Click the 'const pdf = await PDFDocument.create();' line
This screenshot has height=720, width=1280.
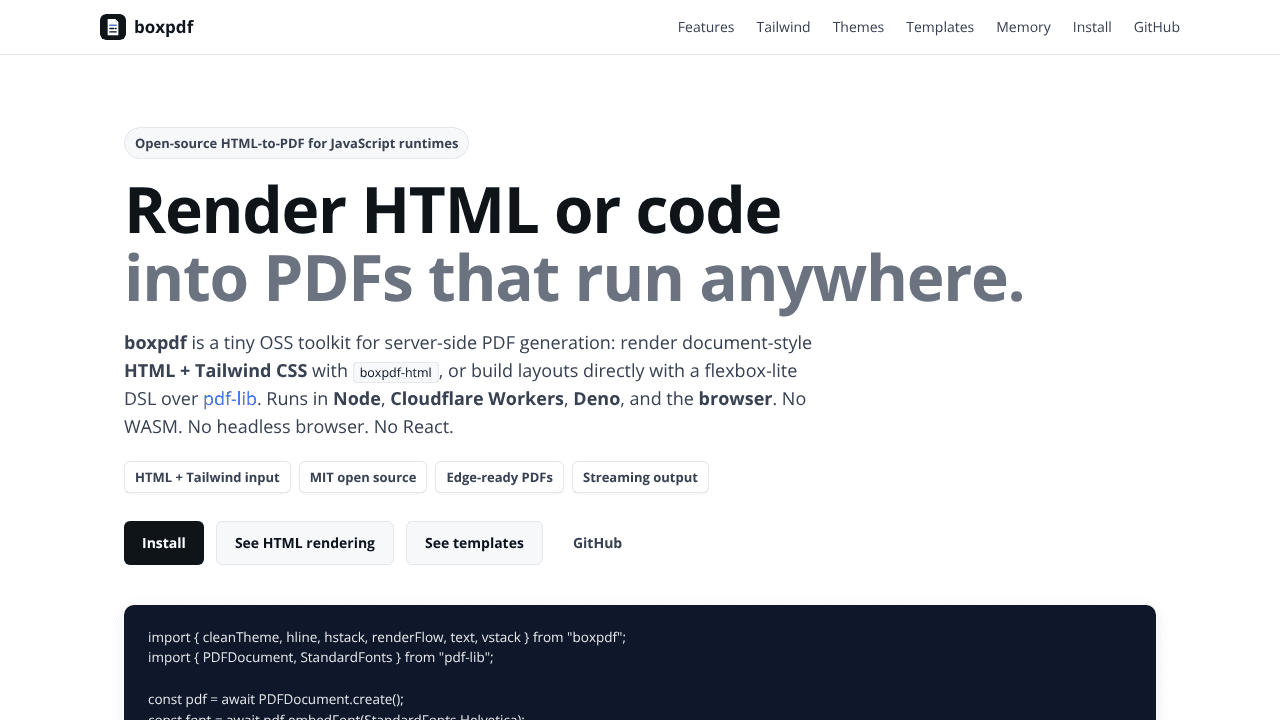(276, 699)
